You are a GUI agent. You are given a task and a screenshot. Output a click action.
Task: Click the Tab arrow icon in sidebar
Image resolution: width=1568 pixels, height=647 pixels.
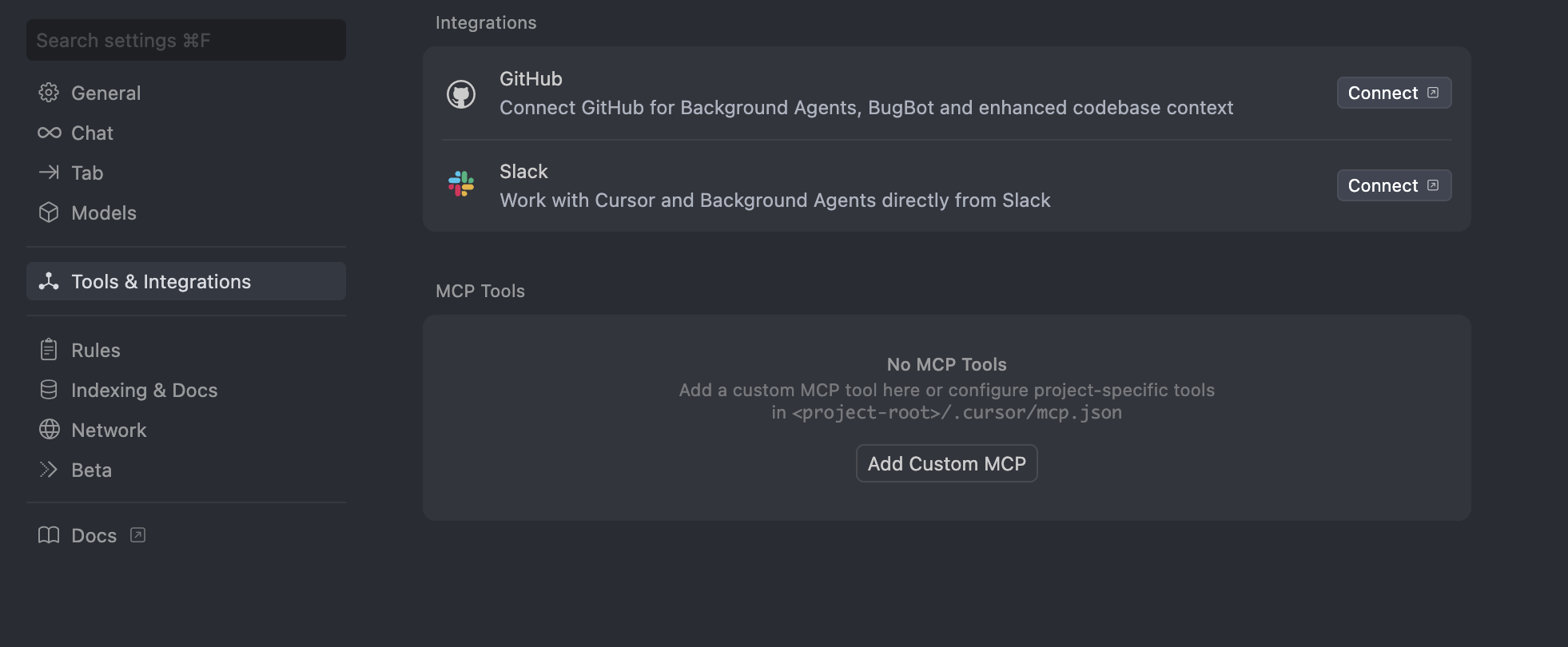click(48, 173)
